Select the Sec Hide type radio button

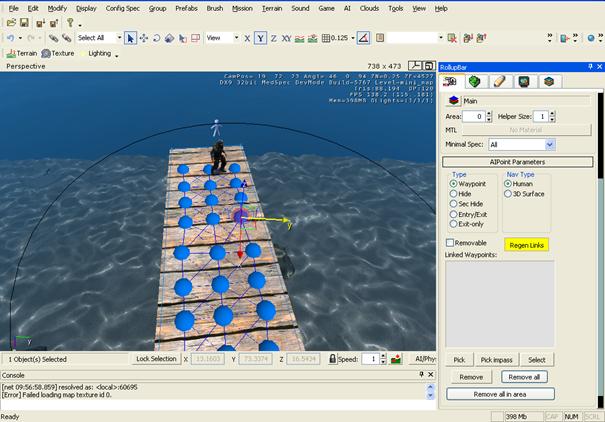[x=453, y=204]
